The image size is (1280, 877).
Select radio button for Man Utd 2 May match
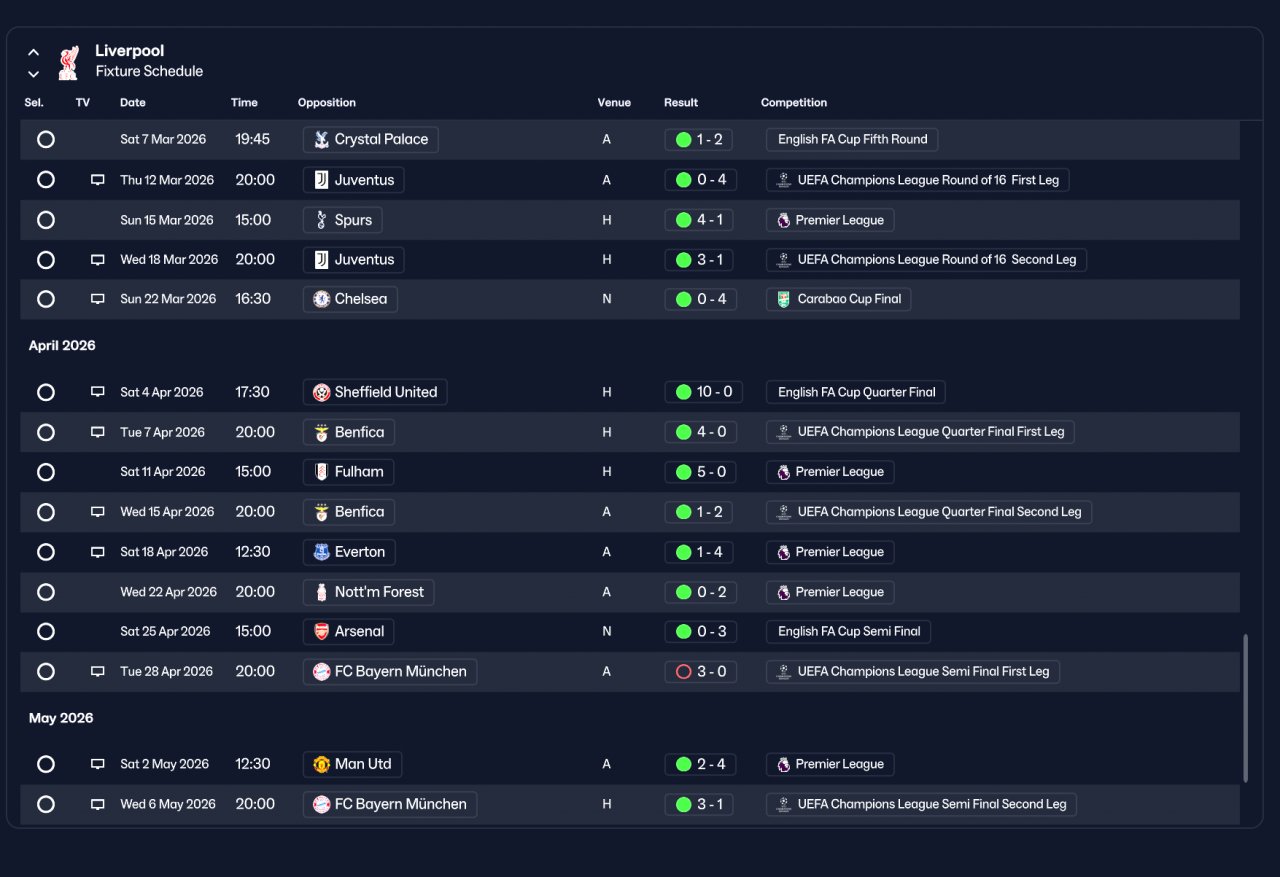[x=46, y=764]
